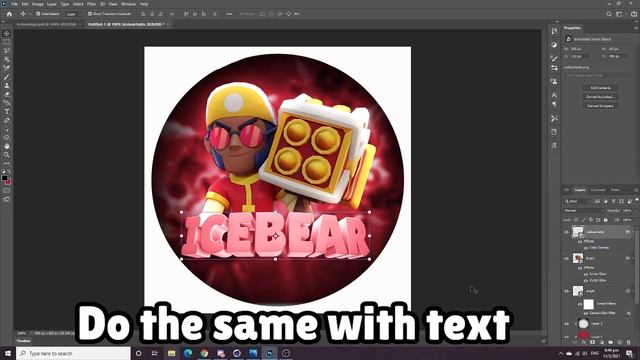Open the Window menu
This screenshot has width=640, height=360.
pos(128,4)
